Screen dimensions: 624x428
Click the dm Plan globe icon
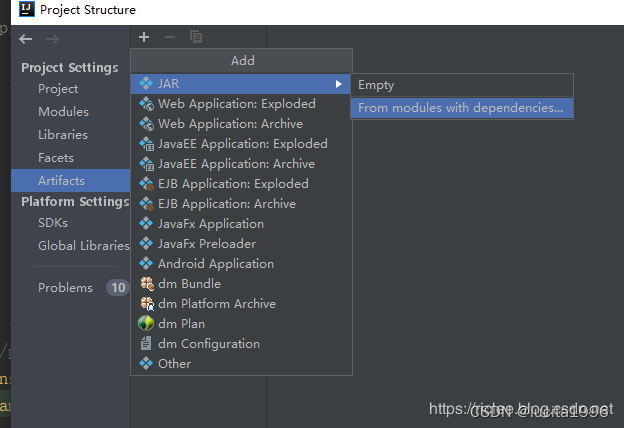tap(146, 323)
